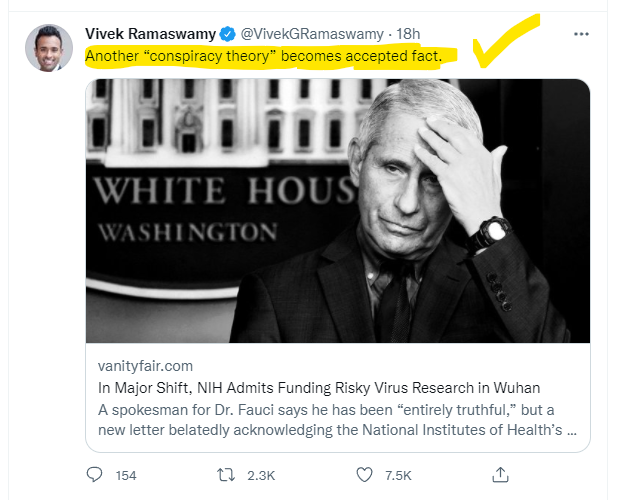Click the 154 replies count
Screen dimensions: 631x500
tap(125, 476)
